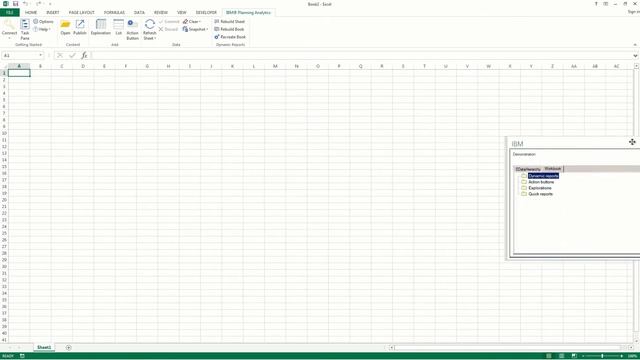Screen dimensions: 640x360
Task: Switch to the DEVELOPER tab
Action: (x=206, y=12)
